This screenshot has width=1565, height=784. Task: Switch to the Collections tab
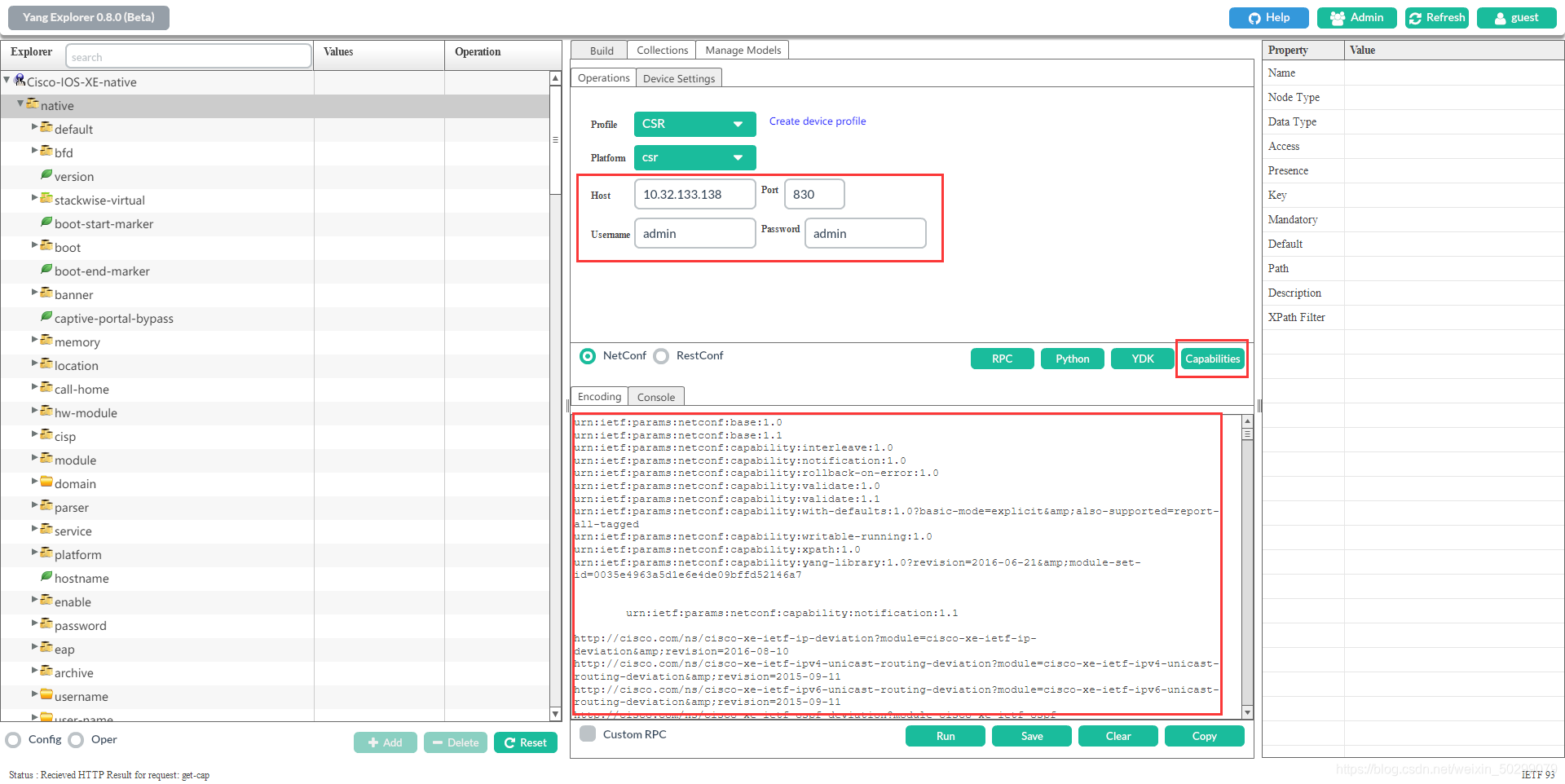661,49
